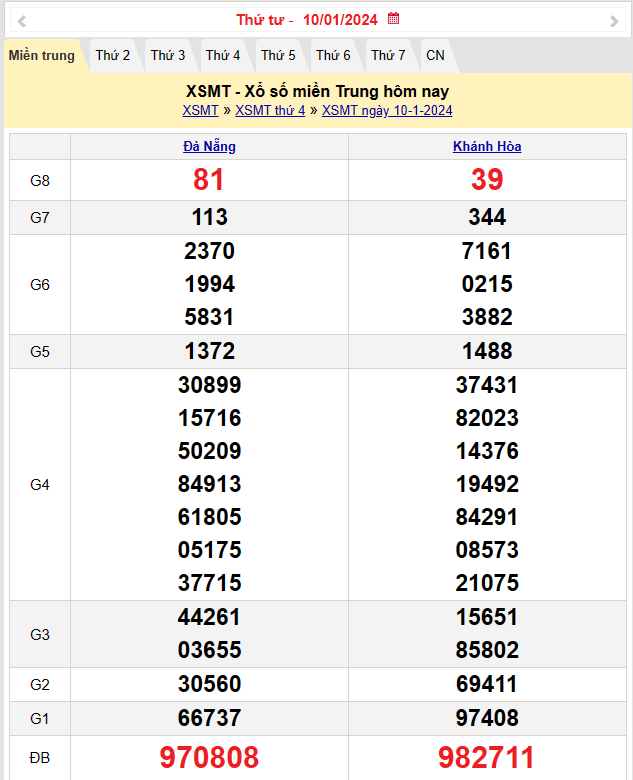Click the G4 number 21075
633x780 pixels.
click(487, 584)
